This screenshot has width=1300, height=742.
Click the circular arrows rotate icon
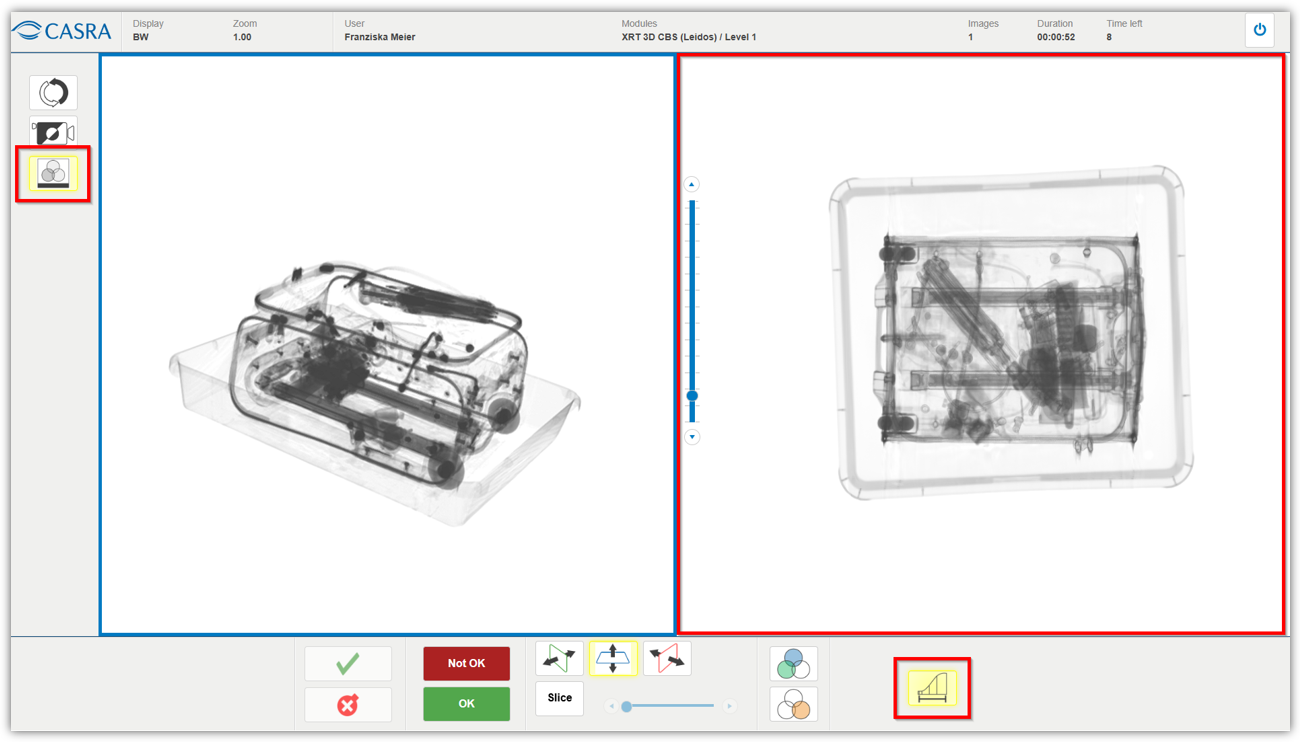coord(53,93)
